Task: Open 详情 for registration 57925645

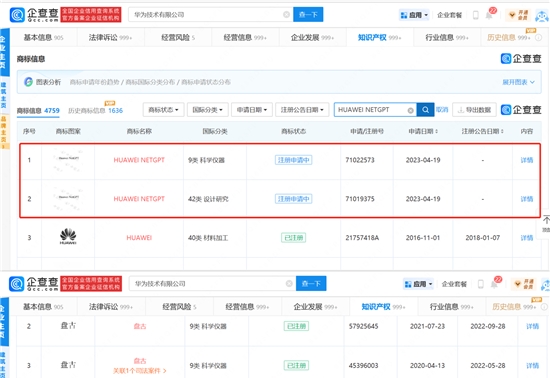Action: click(x=532, y=326)
